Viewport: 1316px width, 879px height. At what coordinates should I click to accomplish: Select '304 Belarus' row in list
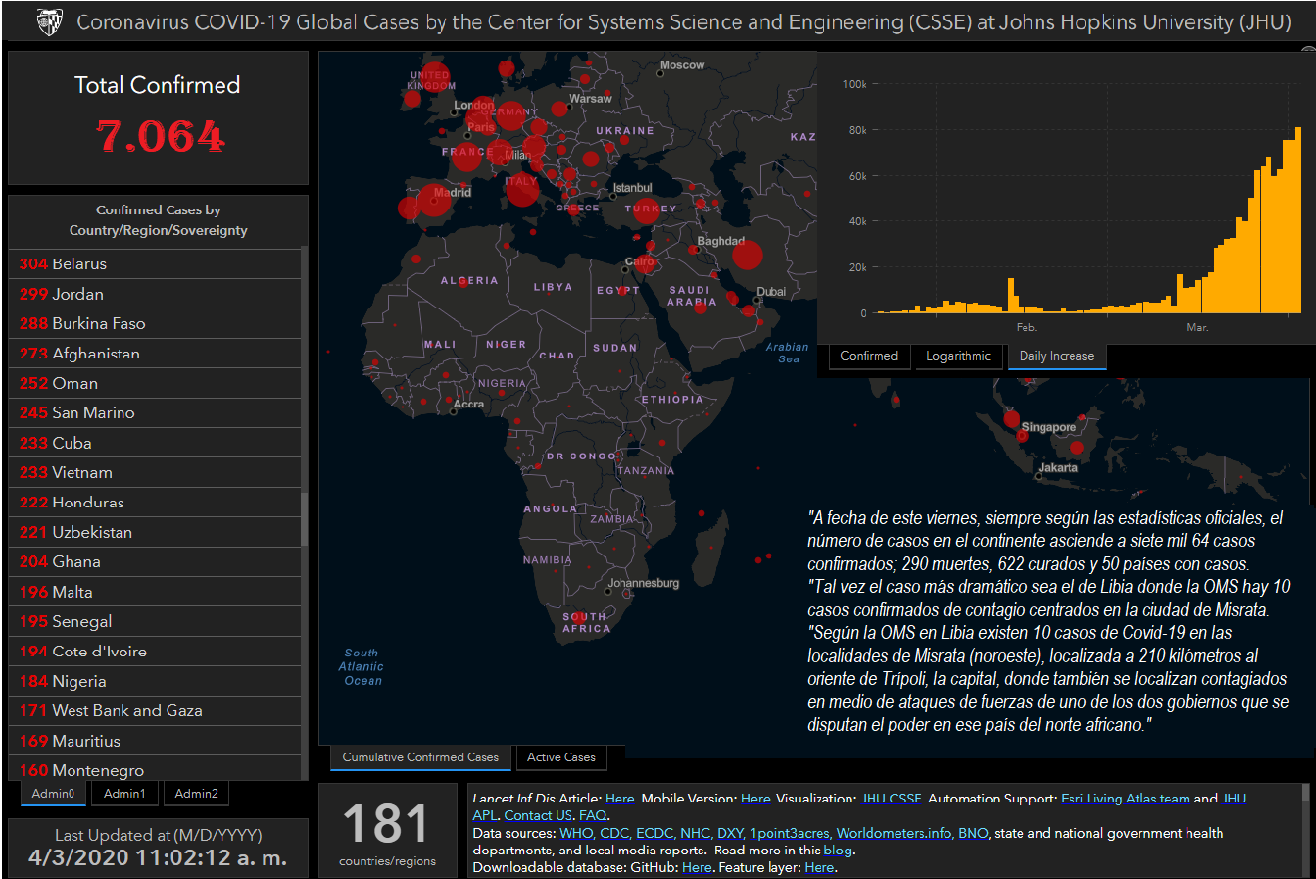point(155,264)
